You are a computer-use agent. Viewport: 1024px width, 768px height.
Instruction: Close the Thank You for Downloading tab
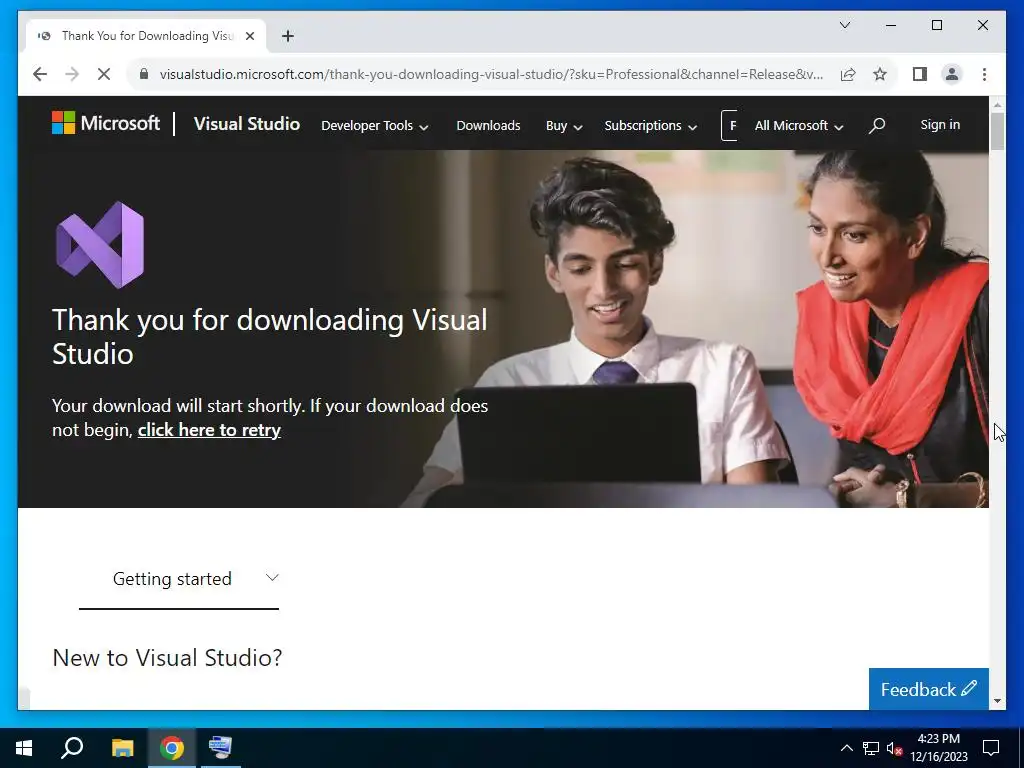[249, 36]
